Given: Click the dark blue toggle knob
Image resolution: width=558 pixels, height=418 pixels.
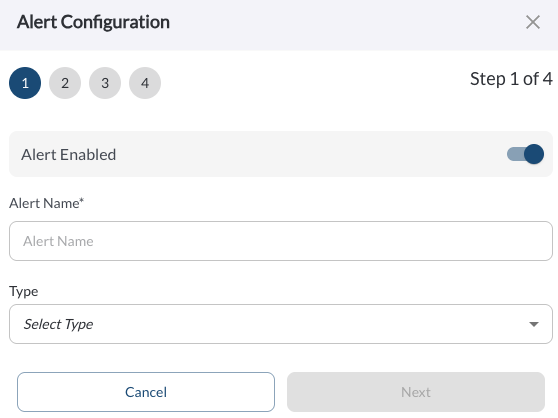Looking at the screenshot, I should [x=534, y=154].
